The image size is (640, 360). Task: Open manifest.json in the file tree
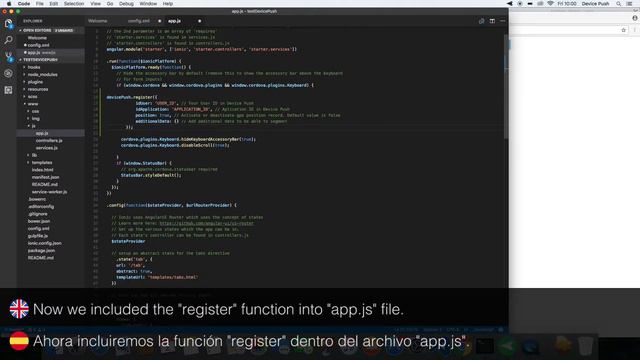click(45, 177)
